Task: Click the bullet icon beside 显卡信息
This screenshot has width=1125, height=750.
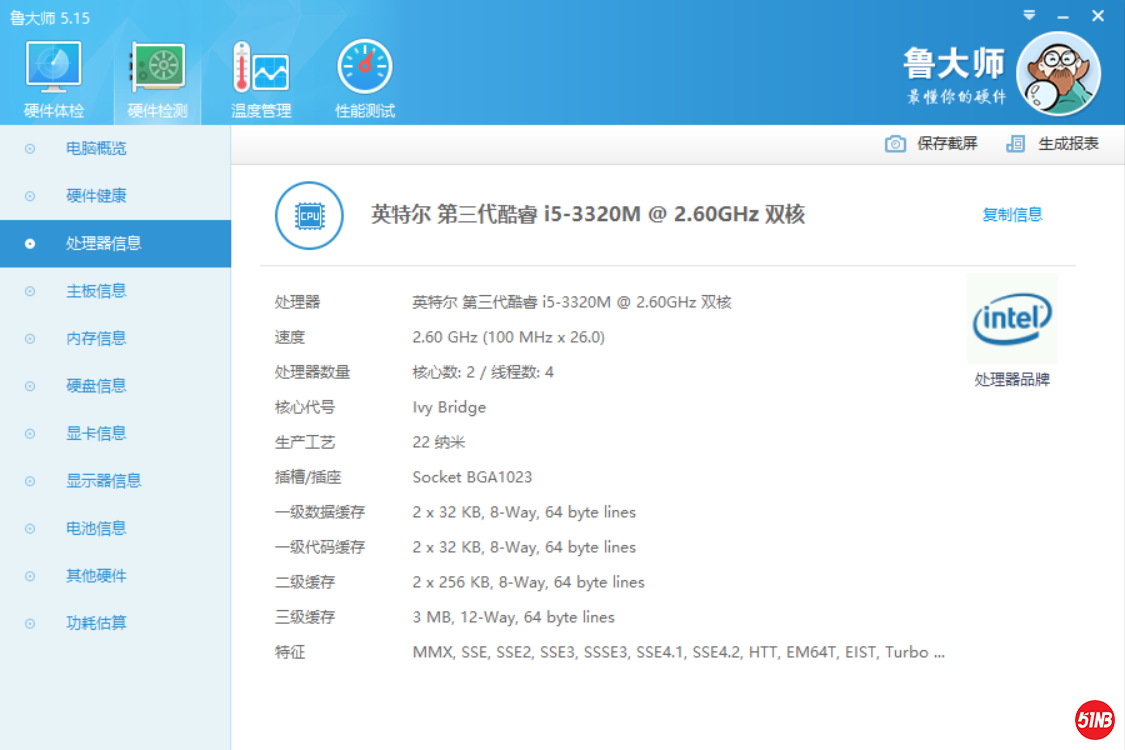Action: point(29,433)
